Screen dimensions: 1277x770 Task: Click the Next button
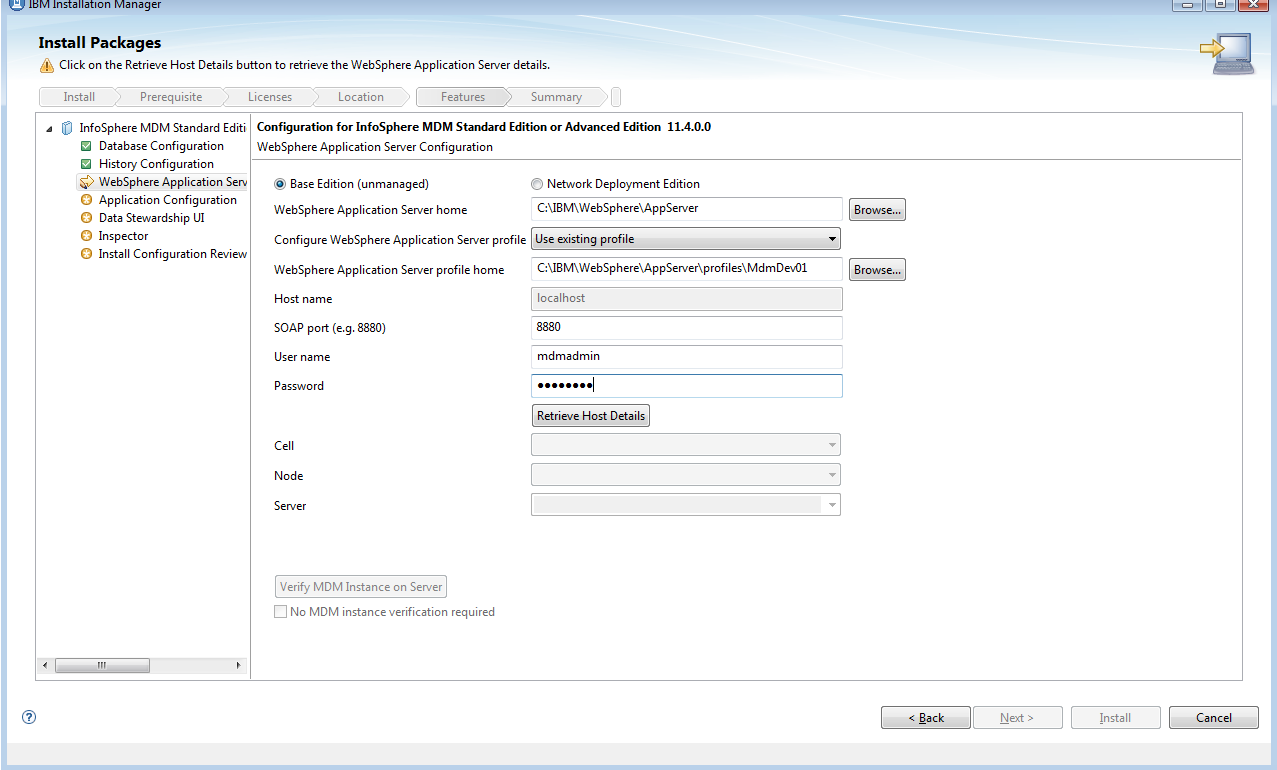tap(1017, 718)
